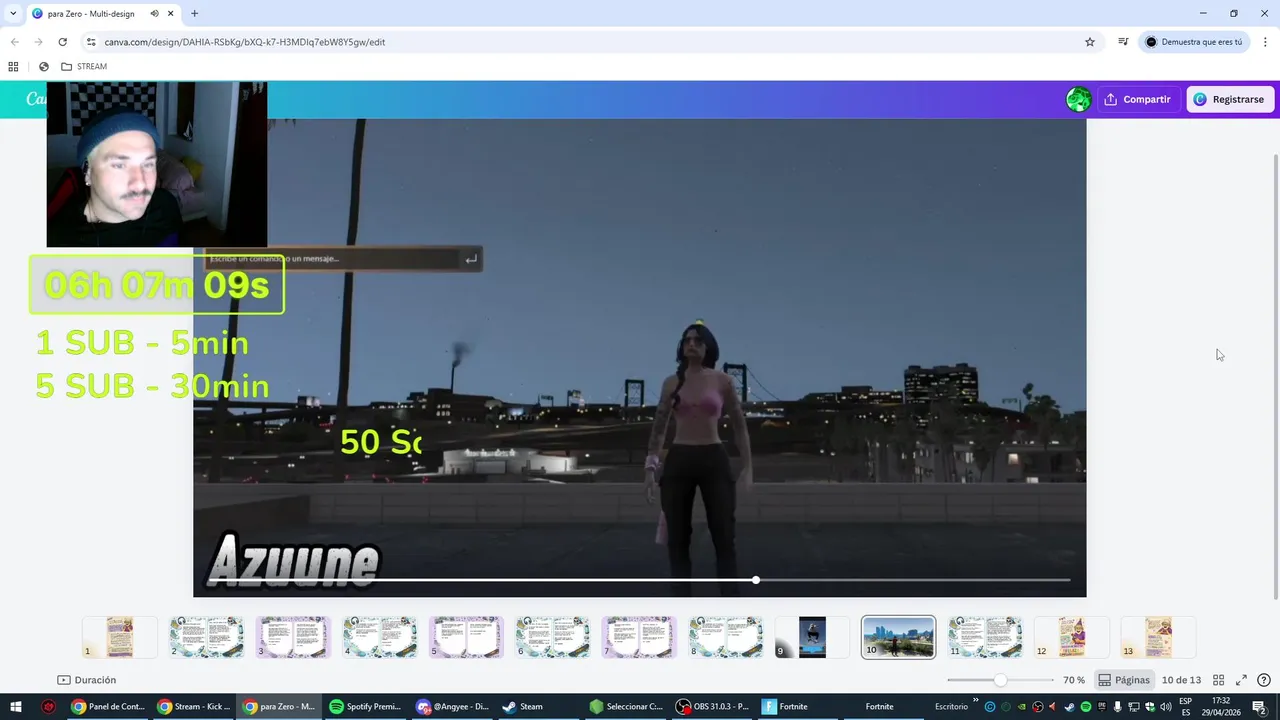Open Windows Start menu
The height and width of the screenshot is (720, 1280).
click(x=16, y=707)
